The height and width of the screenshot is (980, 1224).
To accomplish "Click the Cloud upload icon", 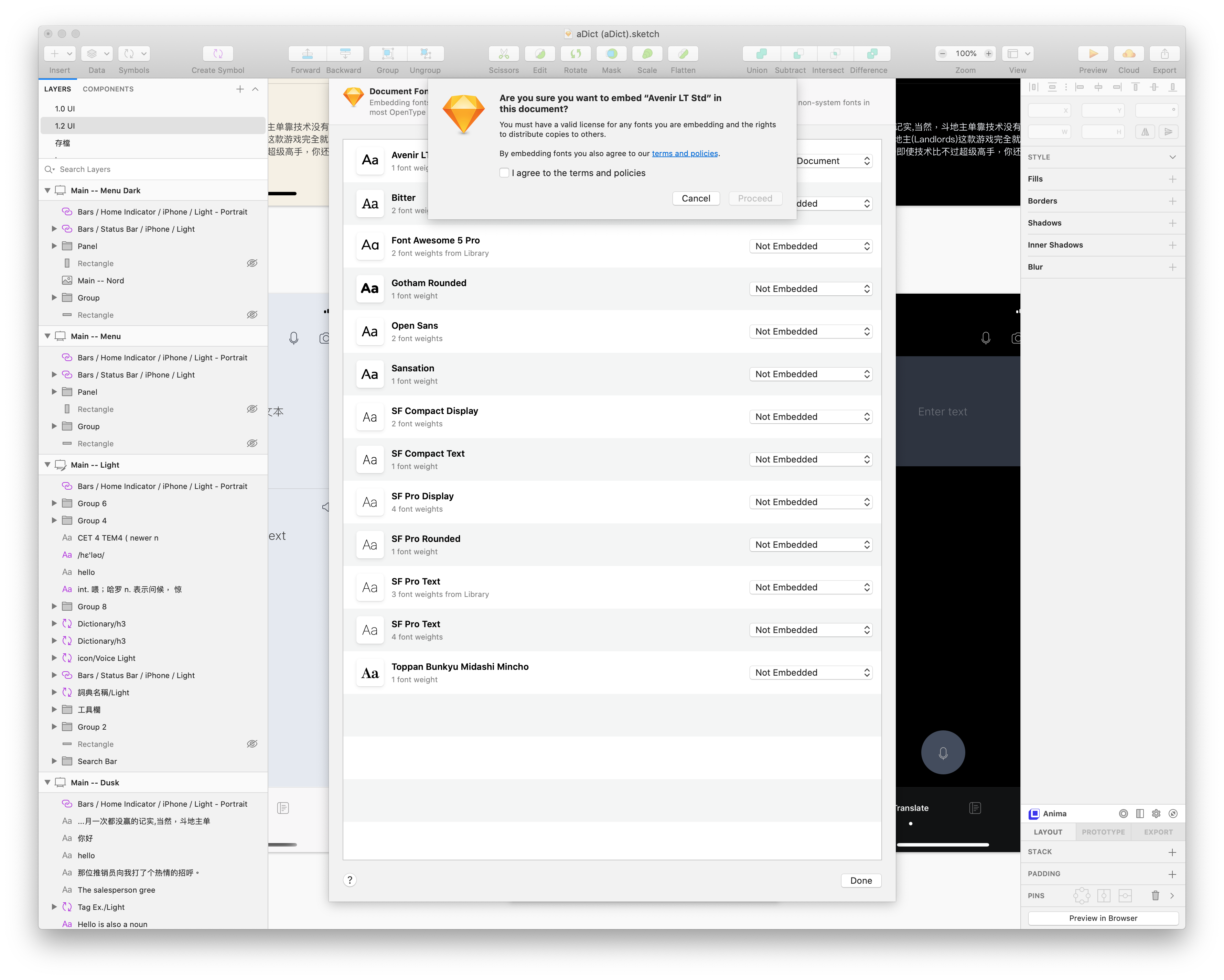I will (1129, 54).
